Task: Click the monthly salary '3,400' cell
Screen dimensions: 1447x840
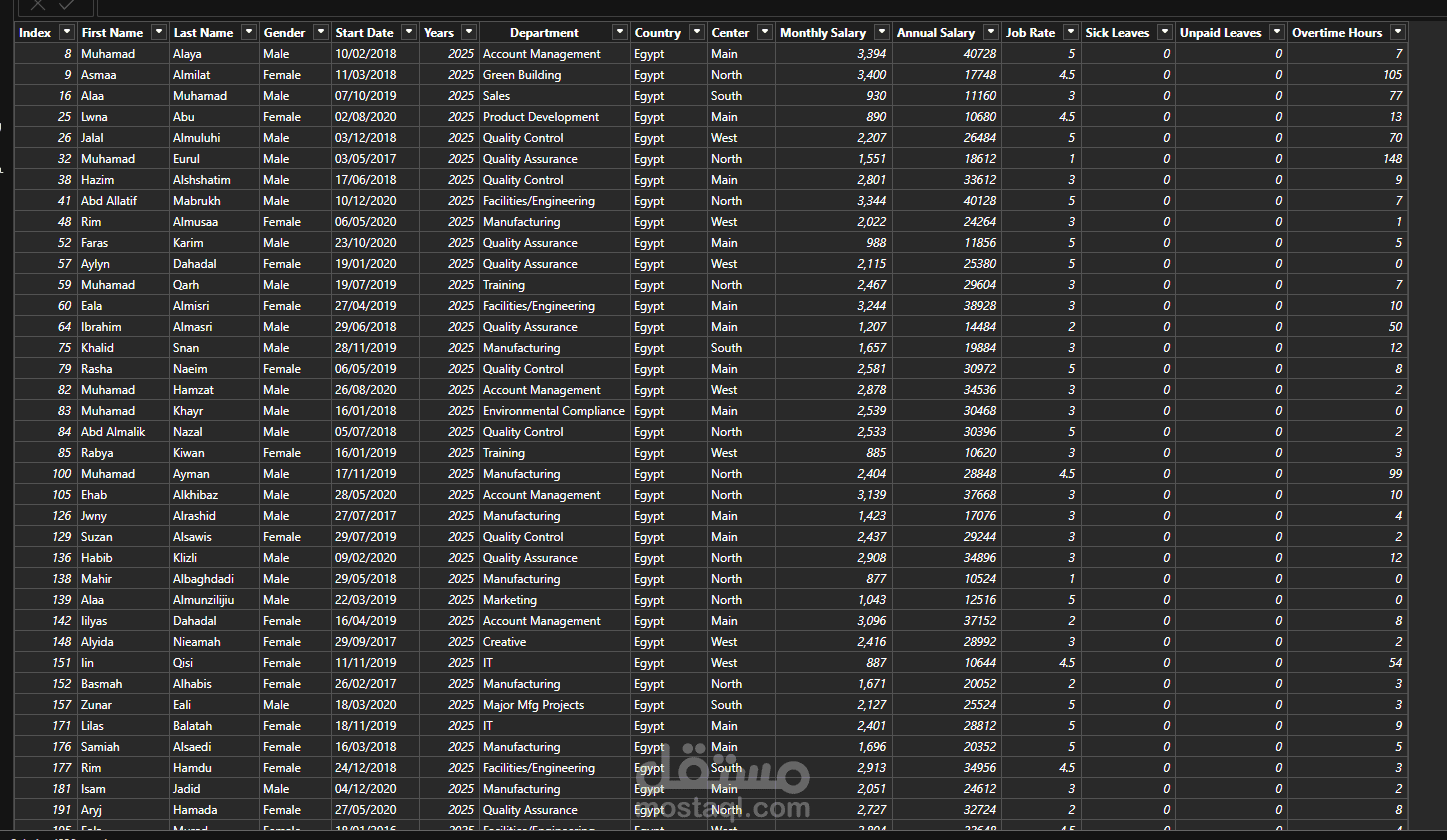Action: click(833, 75)
